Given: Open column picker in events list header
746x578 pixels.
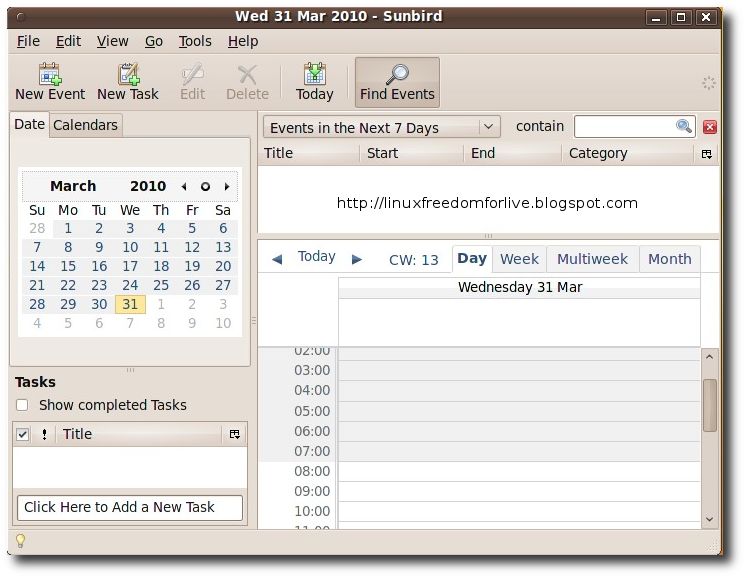Looking at the screenshot, I should point(707,154).
